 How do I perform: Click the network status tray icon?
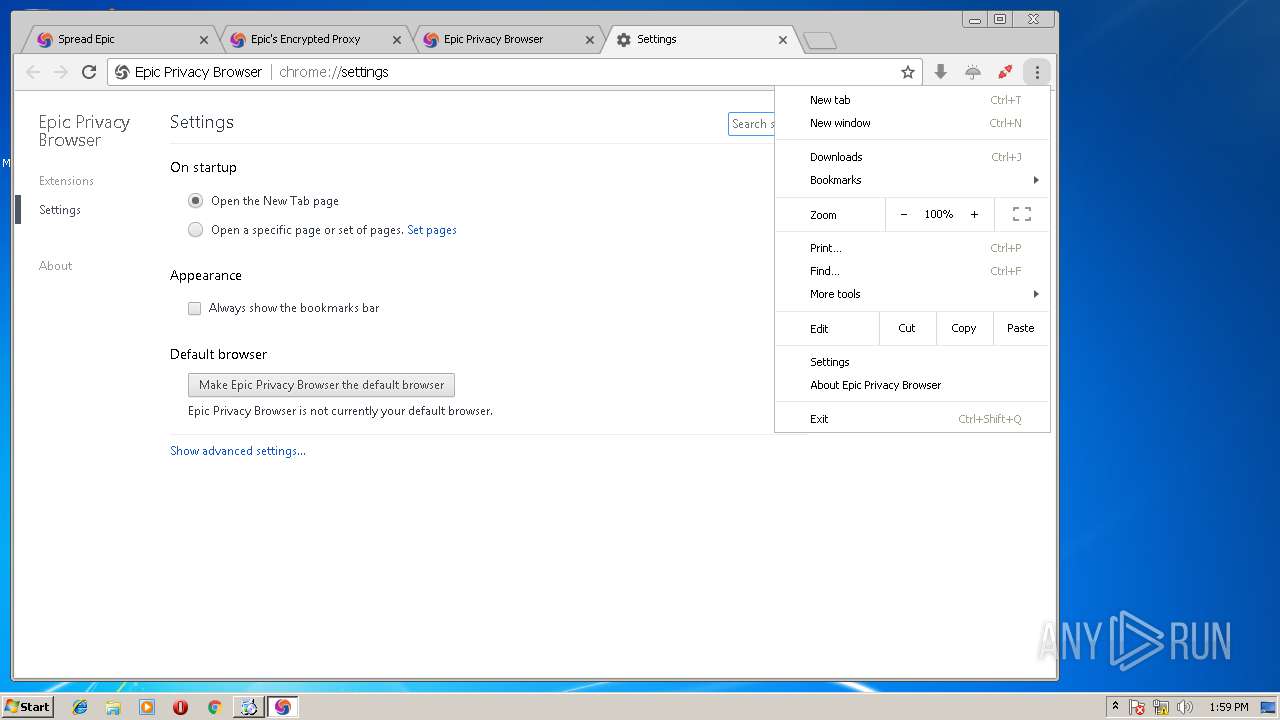1161,707
